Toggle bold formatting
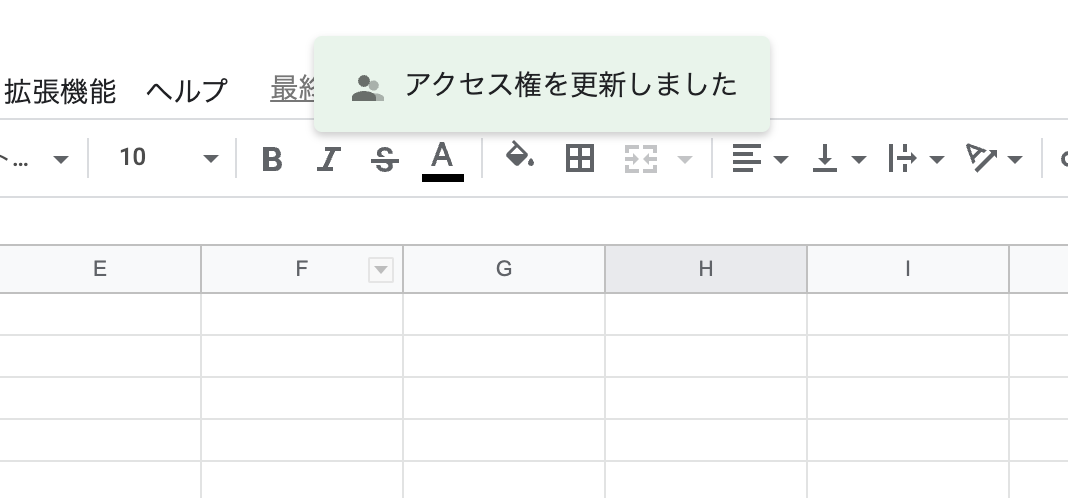The width and height of the screenshot is (1068, 498). tap(272, 159)
